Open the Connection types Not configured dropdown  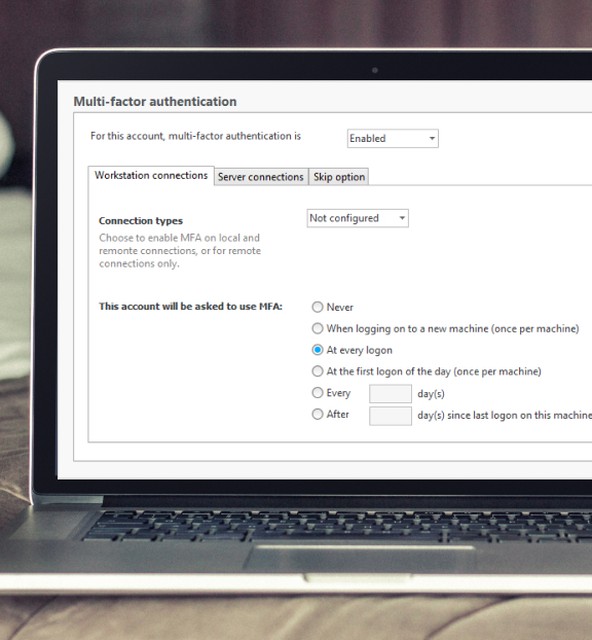coord(358,218)
